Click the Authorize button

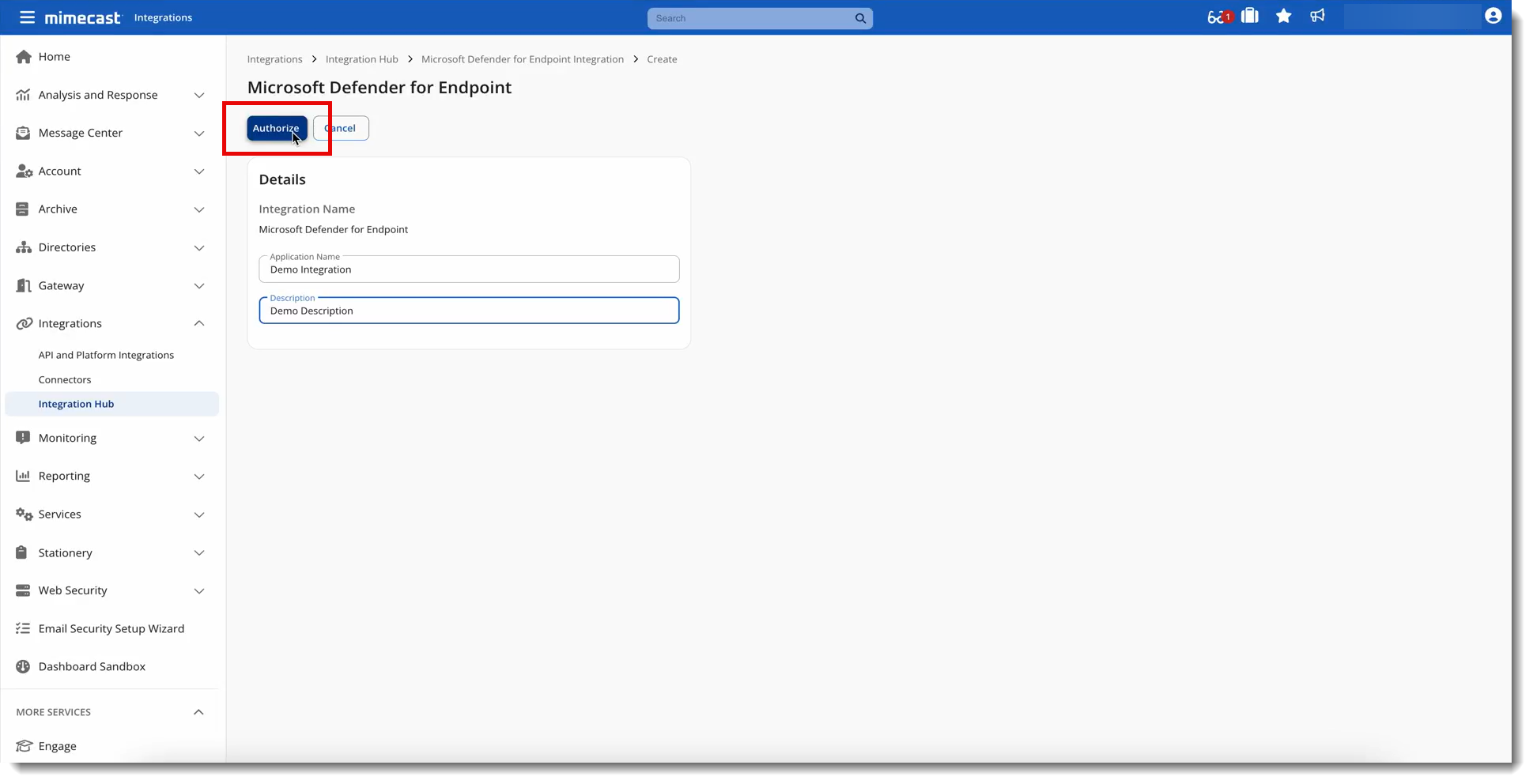pos(276,128)
